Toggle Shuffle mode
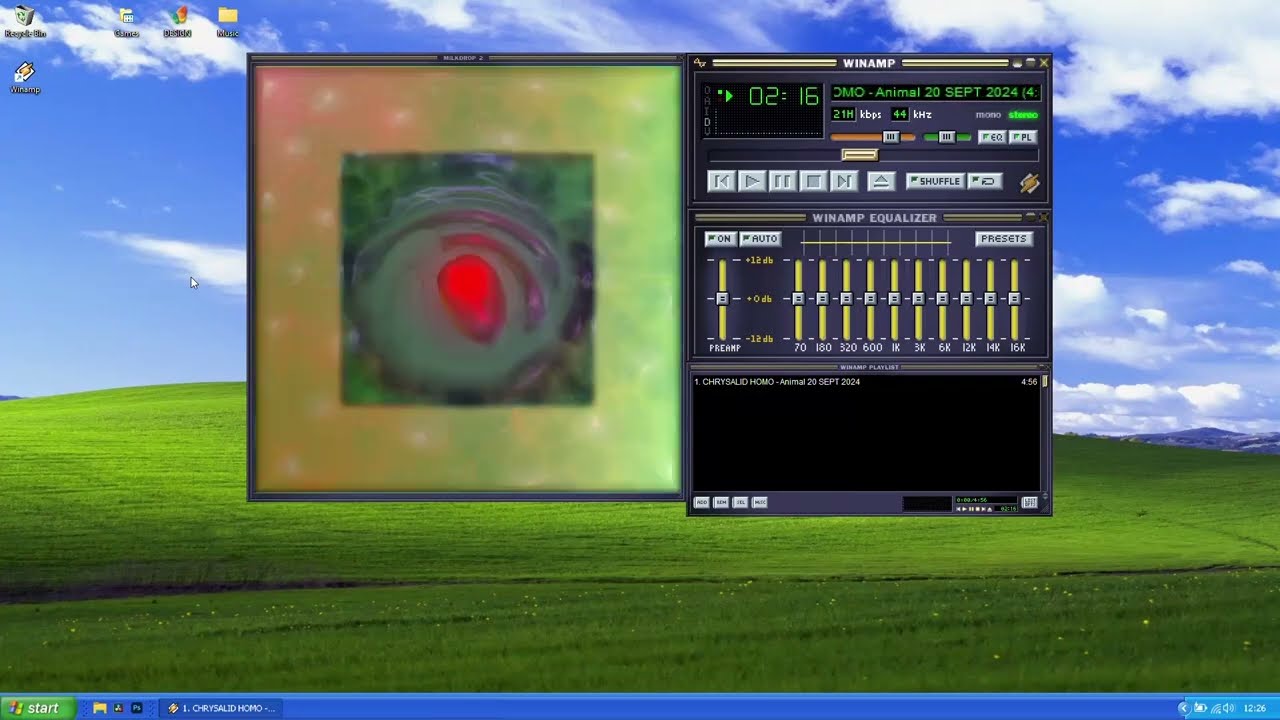 pyautogui.click(x=935, y=181)
